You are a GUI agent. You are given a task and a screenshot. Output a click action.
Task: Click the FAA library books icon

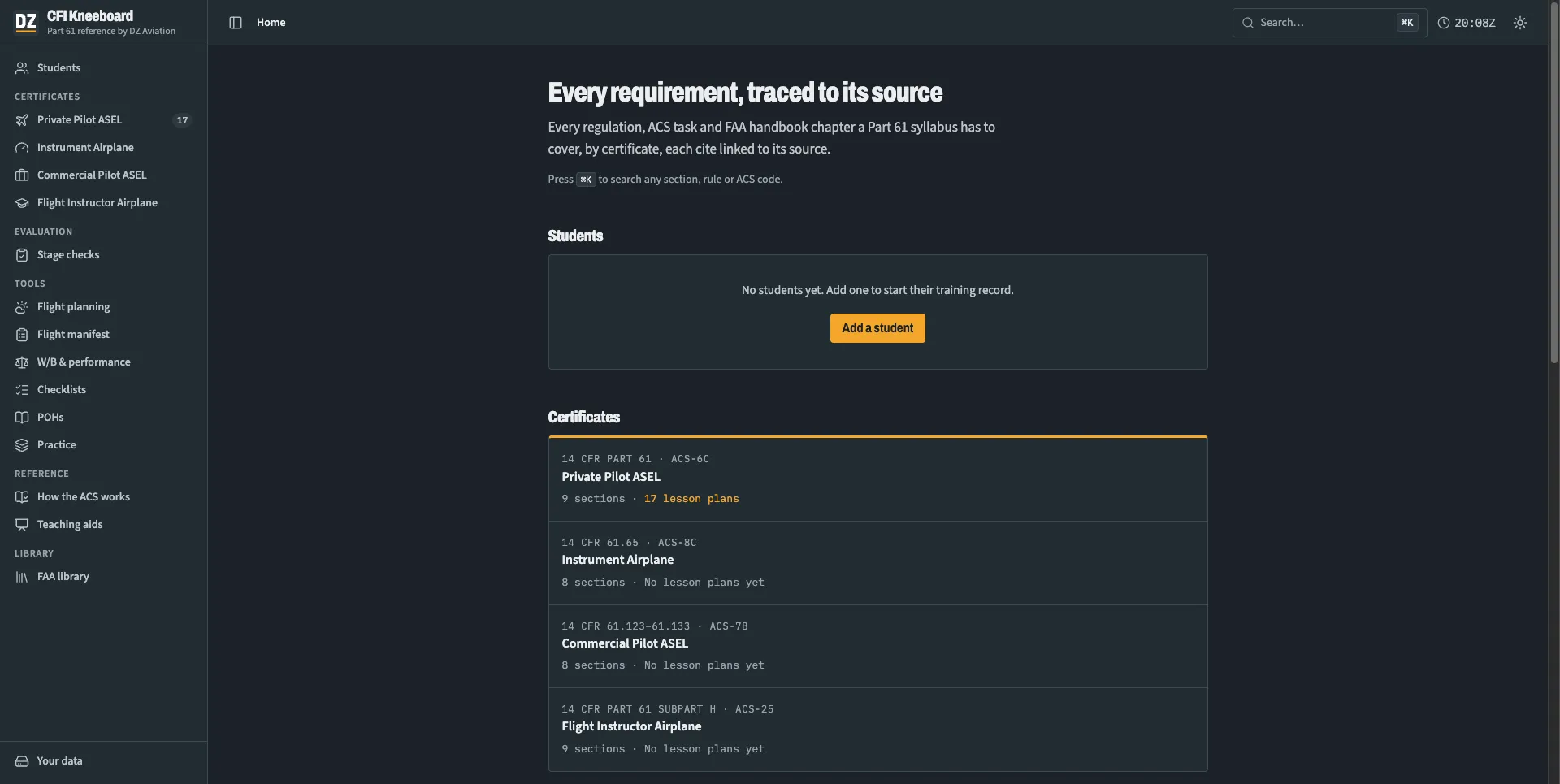click(x=22, y=577)
